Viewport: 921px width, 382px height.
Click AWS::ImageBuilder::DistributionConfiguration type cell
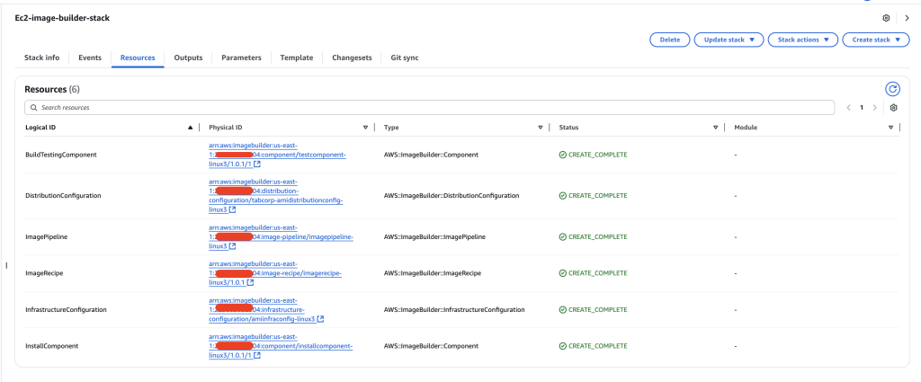451,196
